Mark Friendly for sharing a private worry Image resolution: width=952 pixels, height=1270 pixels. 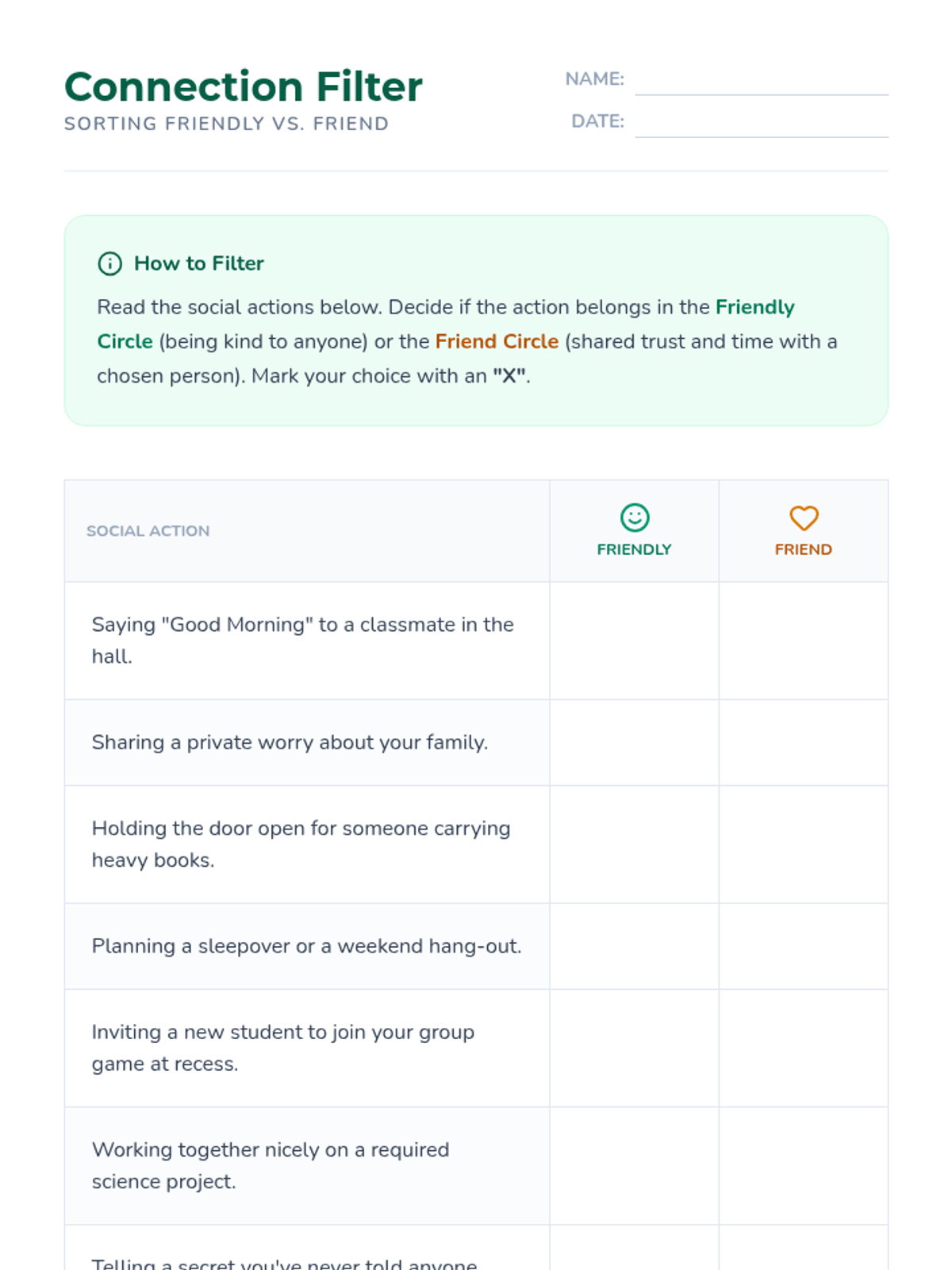(634, 742)
